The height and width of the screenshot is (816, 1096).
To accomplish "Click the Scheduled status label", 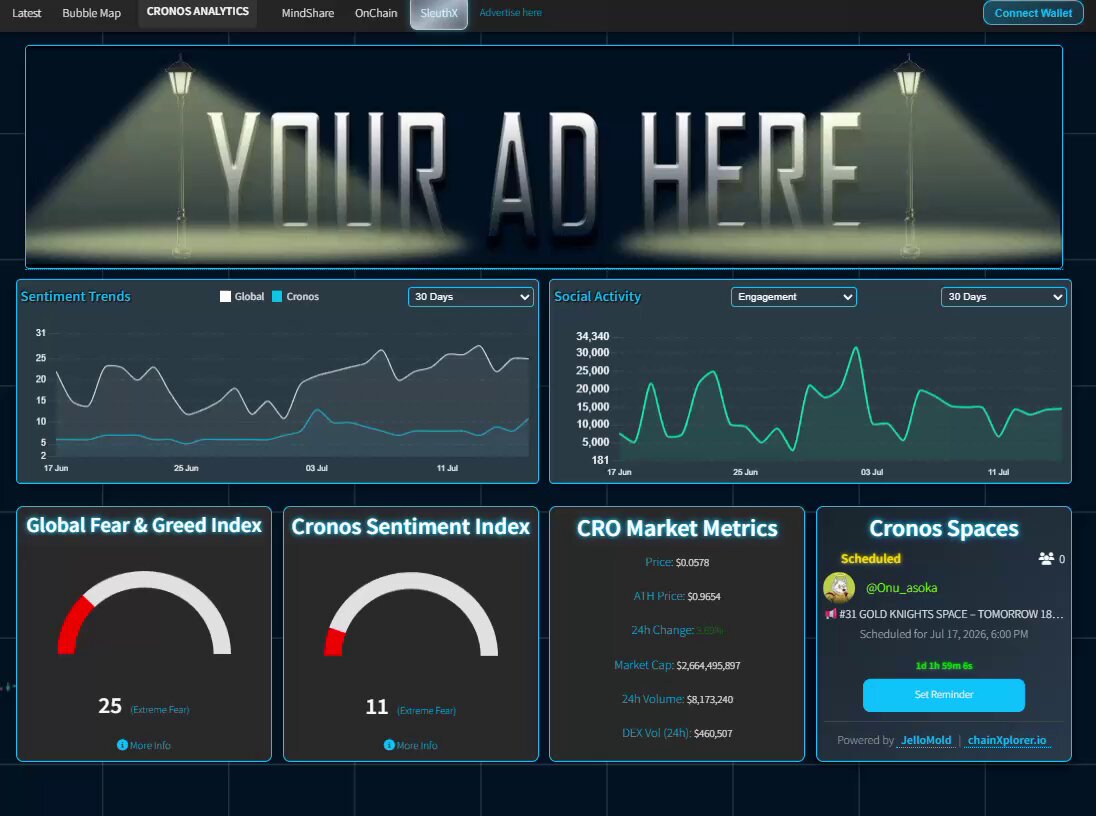I will tap(870, 559).
